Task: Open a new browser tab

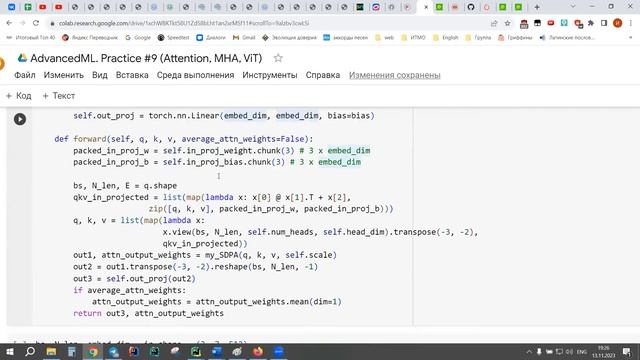Action: [537, 7]
